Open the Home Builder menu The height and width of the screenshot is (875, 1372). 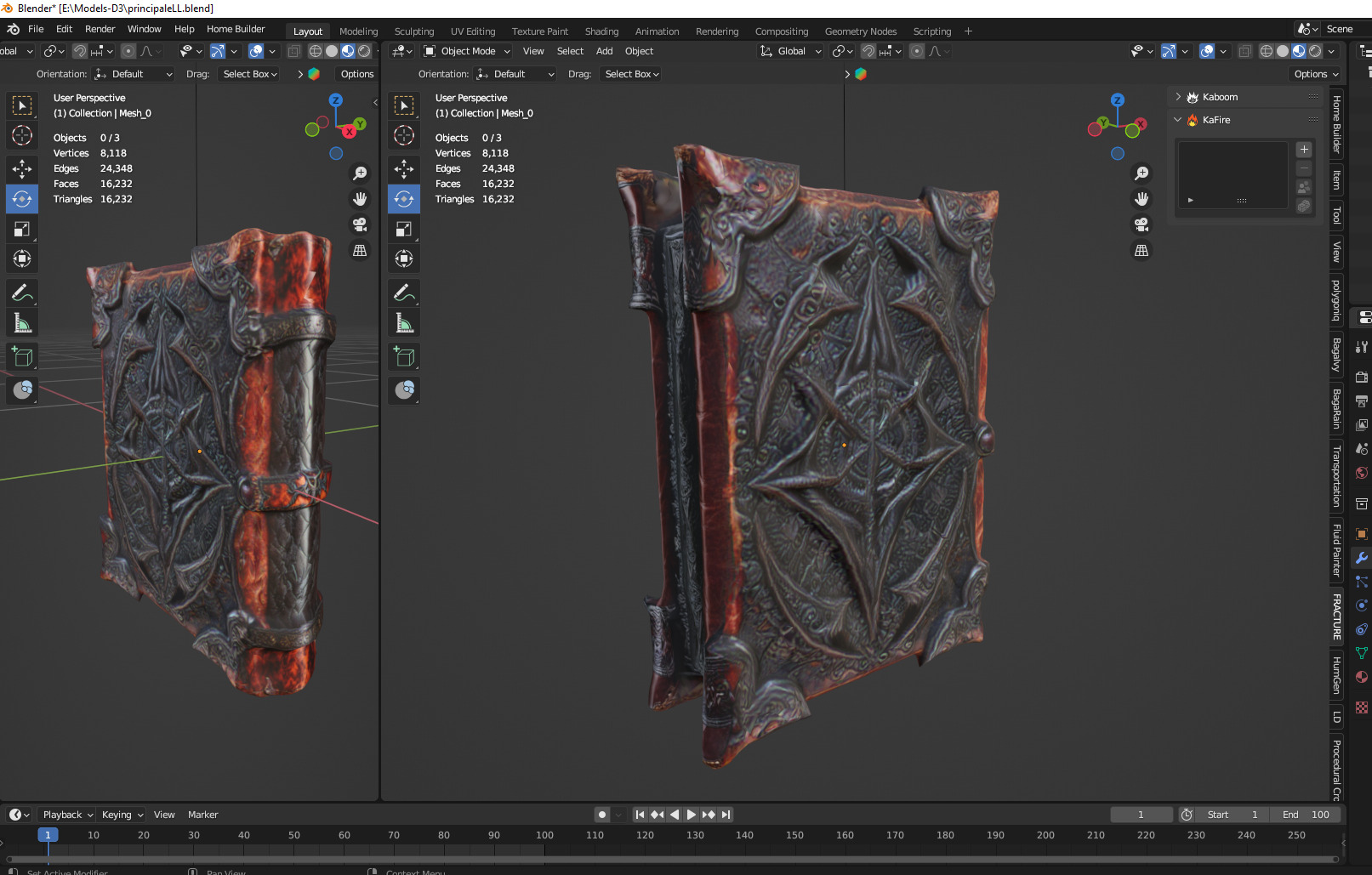[236, 29]
